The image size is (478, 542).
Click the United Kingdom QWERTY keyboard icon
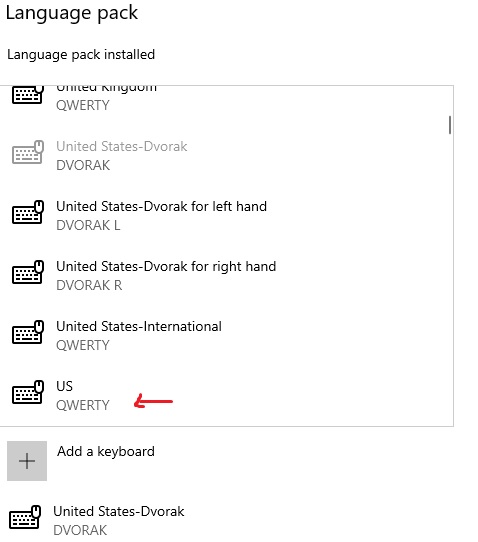pyautogui.click(x=28, y=94)
